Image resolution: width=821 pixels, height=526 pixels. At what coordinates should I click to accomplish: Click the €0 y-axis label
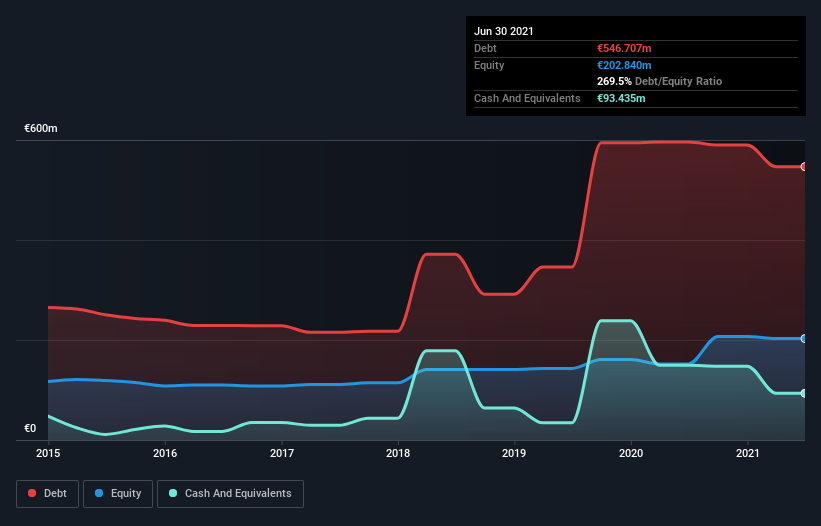pos(30,428)
